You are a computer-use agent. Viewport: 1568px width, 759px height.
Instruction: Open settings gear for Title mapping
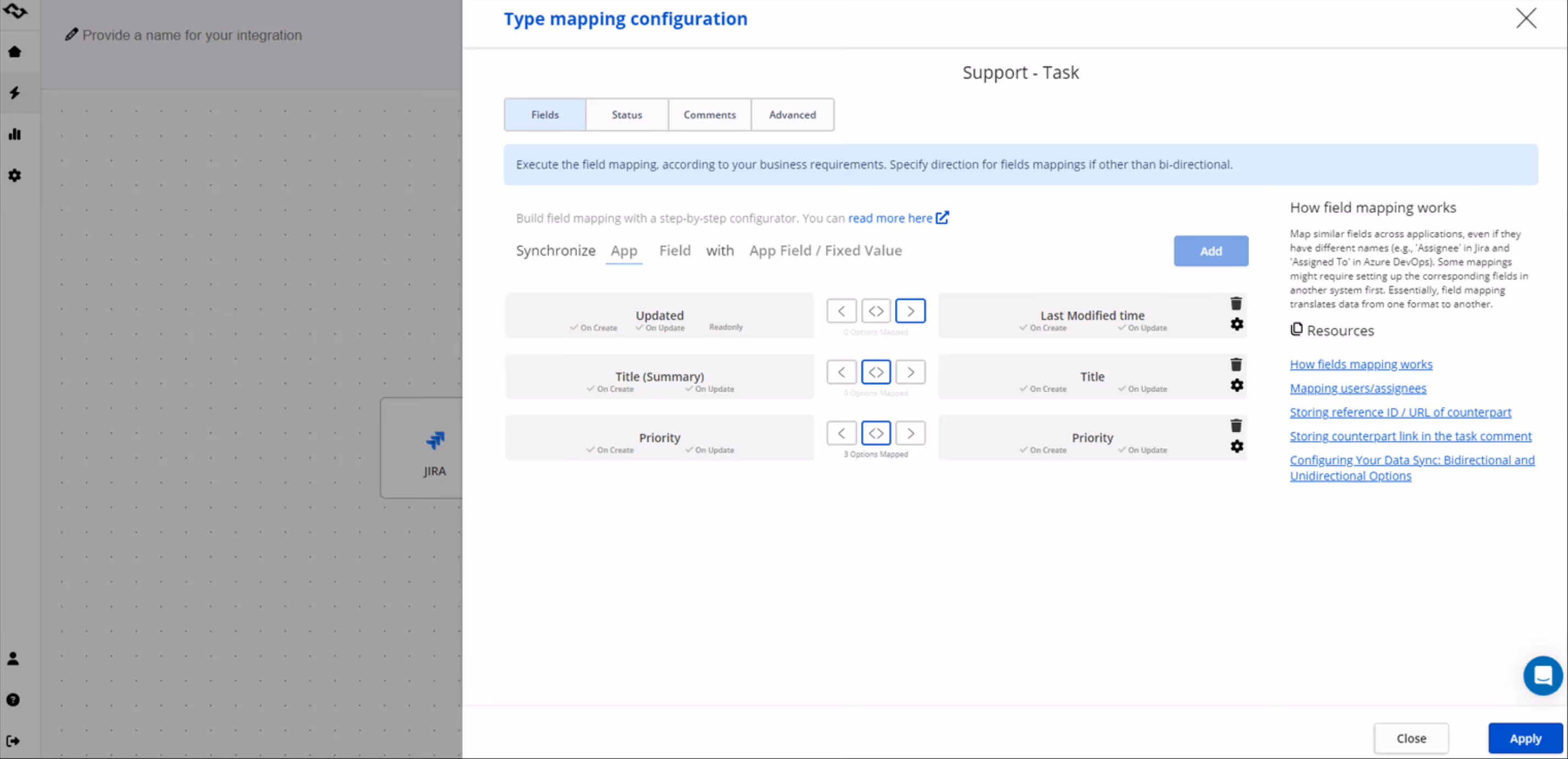click(x=1236, y=385)
